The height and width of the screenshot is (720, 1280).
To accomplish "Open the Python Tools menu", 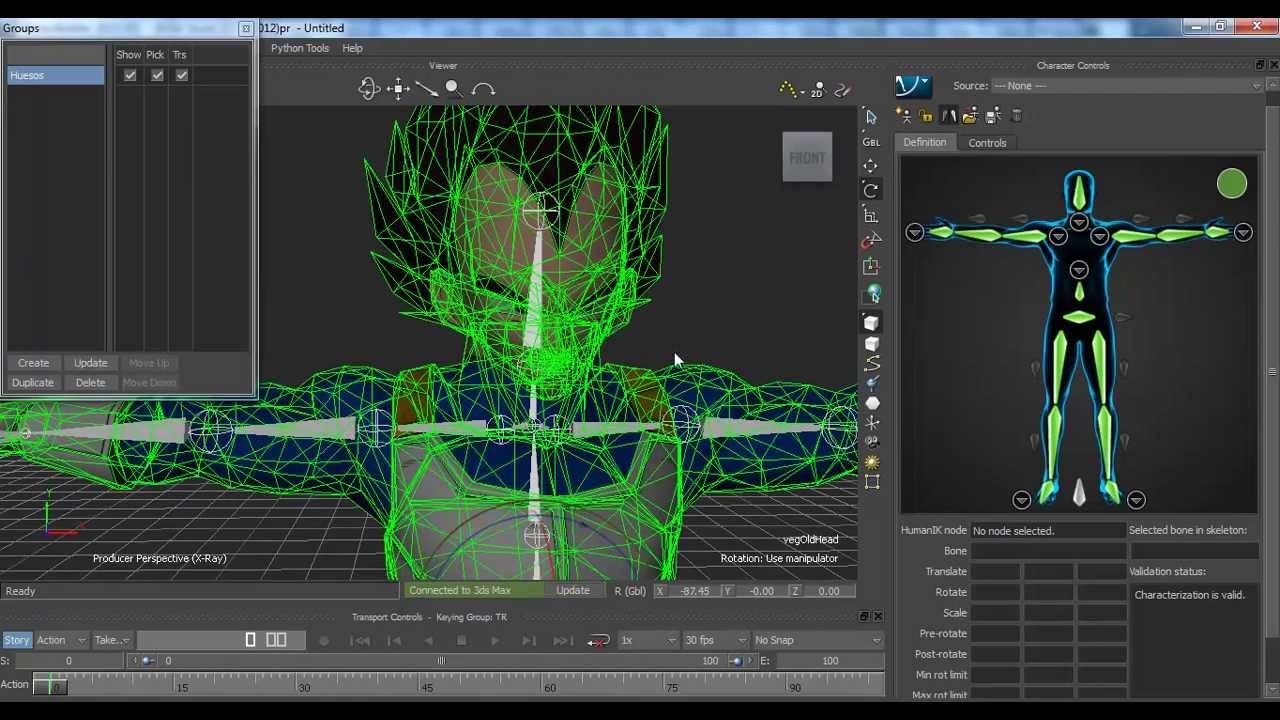I will 299,48.
